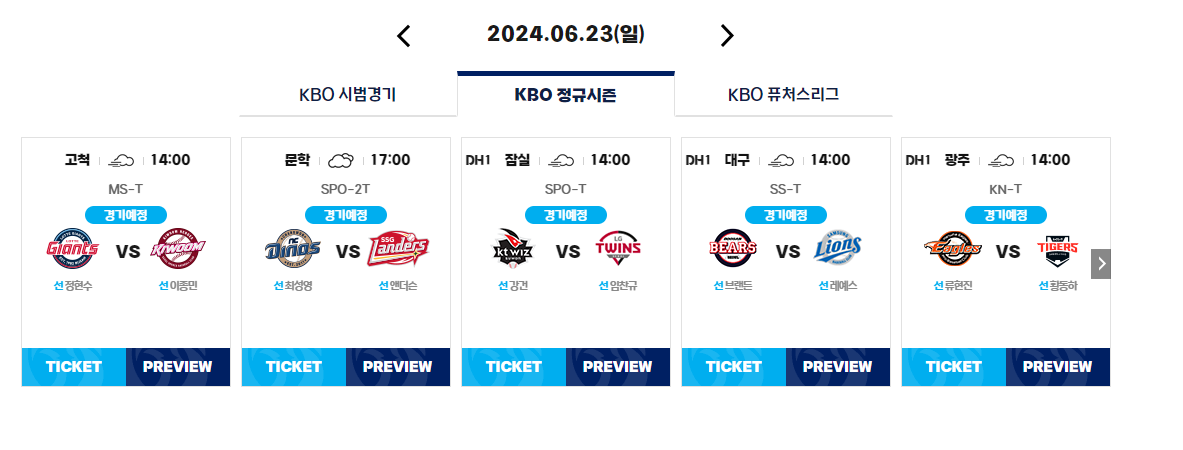
Task: Click the 2024.06.23(일) date heading
Action: pos(566,35)
